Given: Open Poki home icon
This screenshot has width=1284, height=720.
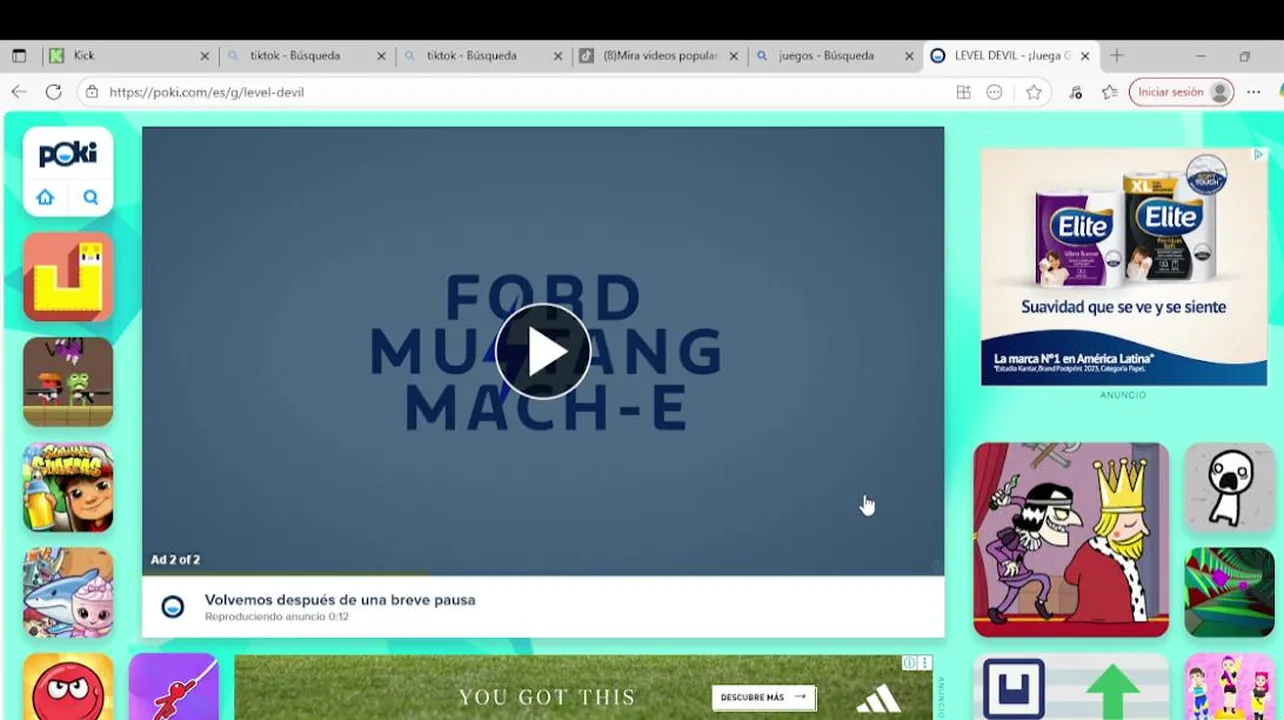Looking at the screenshot, I should pyautogui.click(x=45, y=197).
